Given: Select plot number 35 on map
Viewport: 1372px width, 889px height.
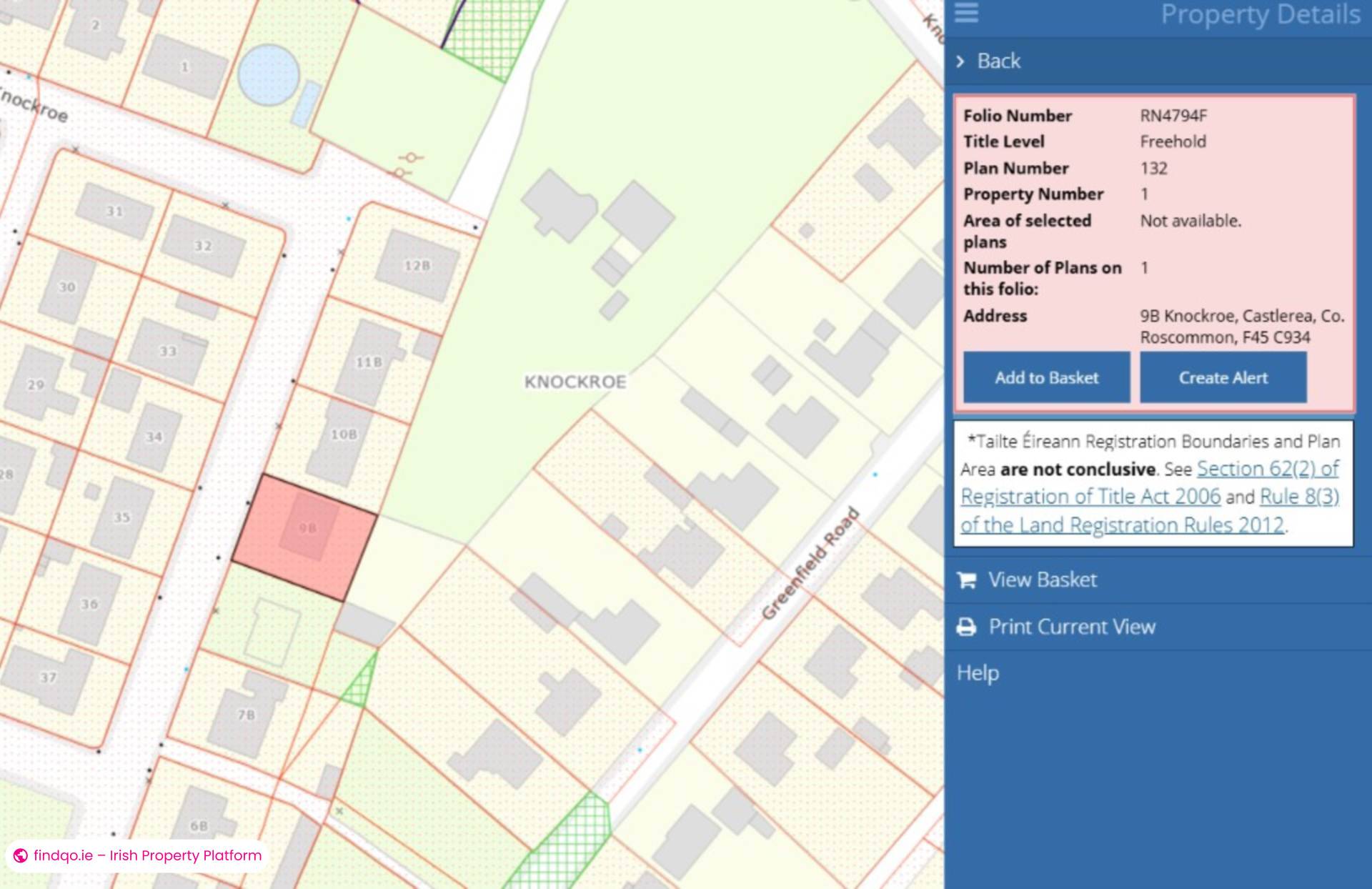Looking at the screenshot, I should pyautogui.click(x=122, y=517).
